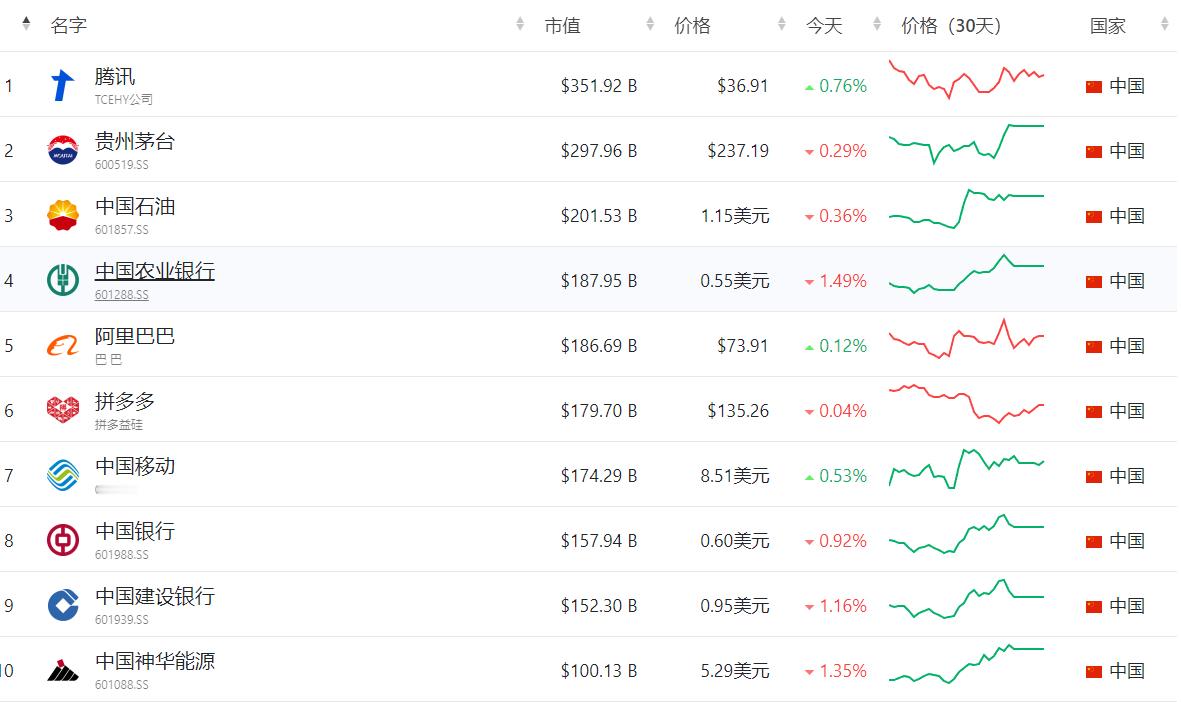The height and width of the screenshot is (702, 1181).
Task: Open the 阿里巴巴 company link
Action: 135,337
